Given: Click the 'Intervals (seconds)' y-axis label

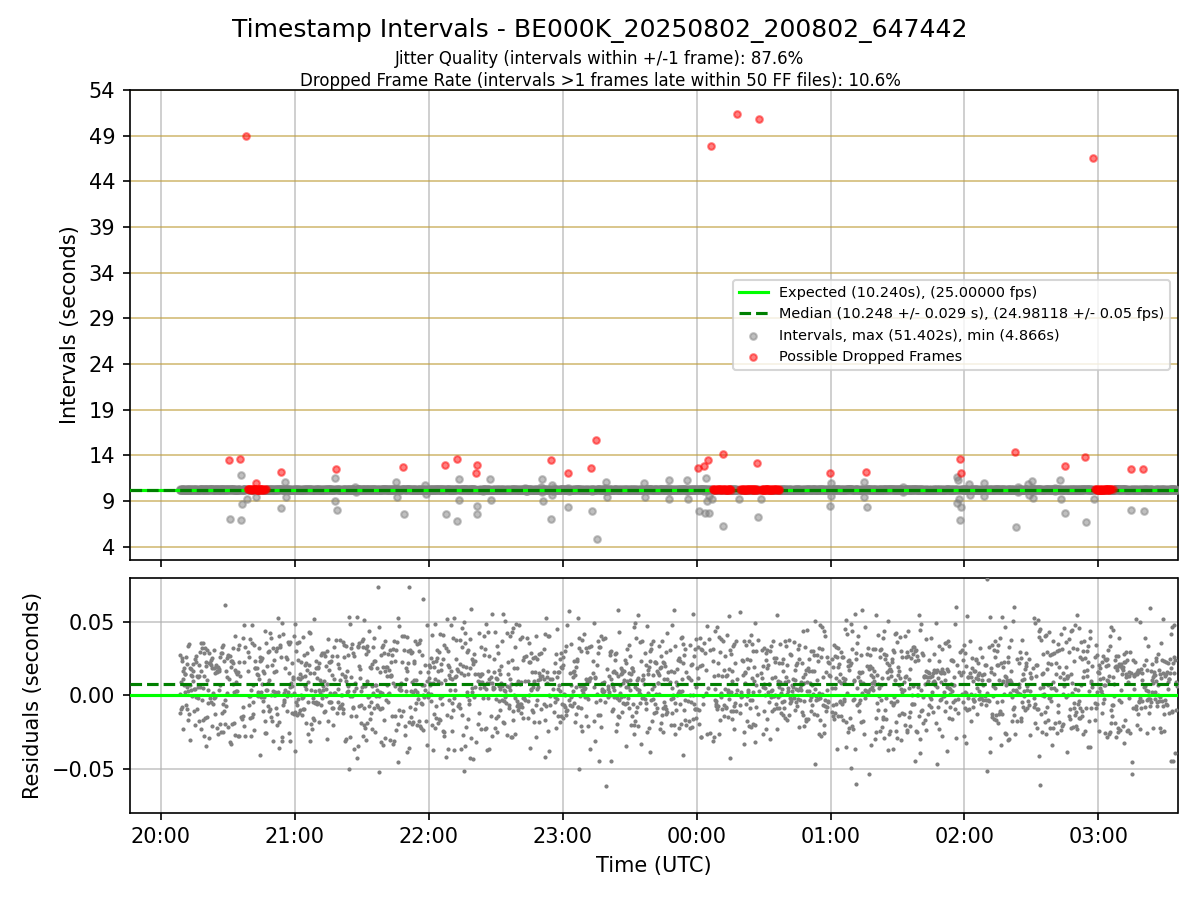Looking at the screenshot, I should (68, 325).
